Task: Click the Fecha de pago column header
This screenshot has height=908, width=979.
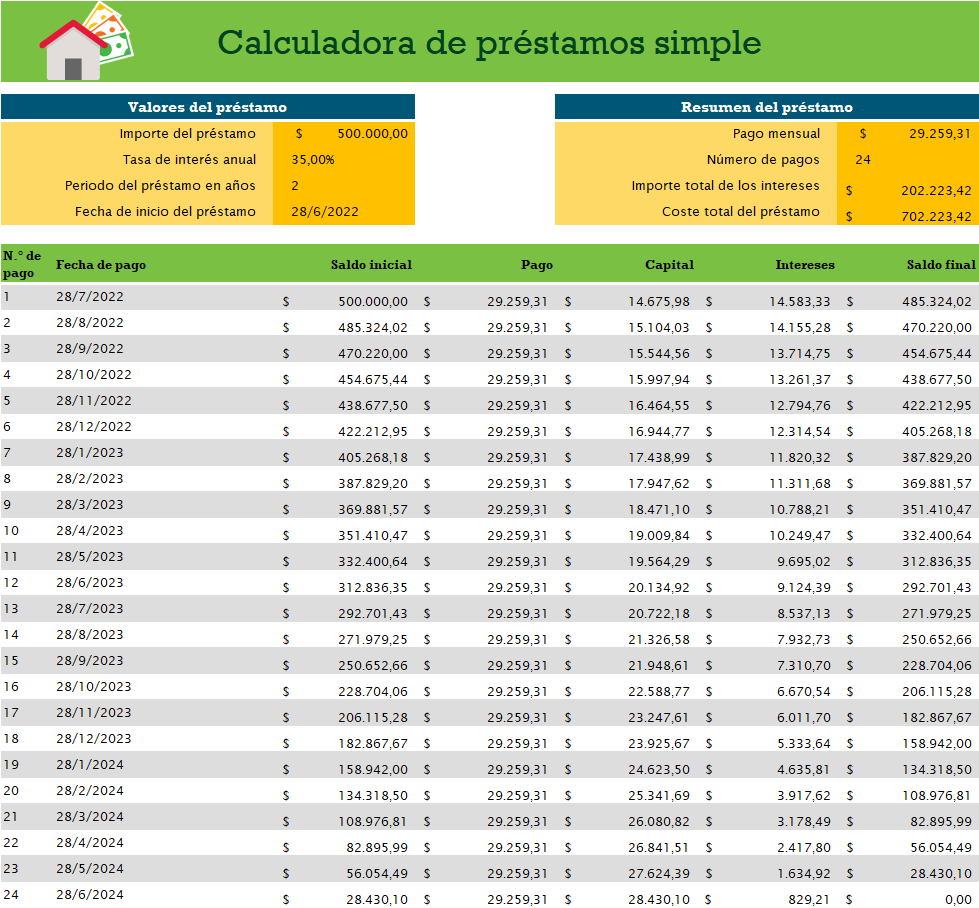Action: pyautogui.click(x=101, y=265)
